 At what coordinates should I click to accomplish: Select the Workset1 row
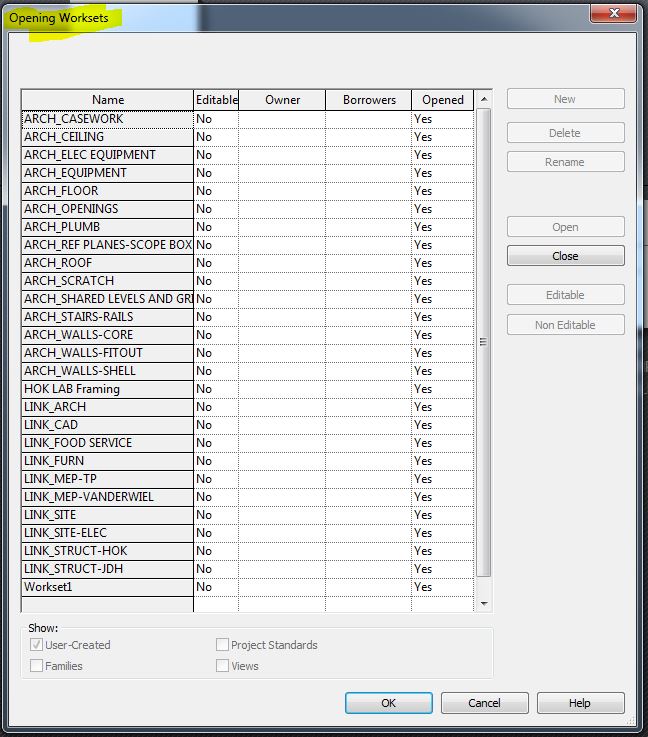(x=108, y=587)
